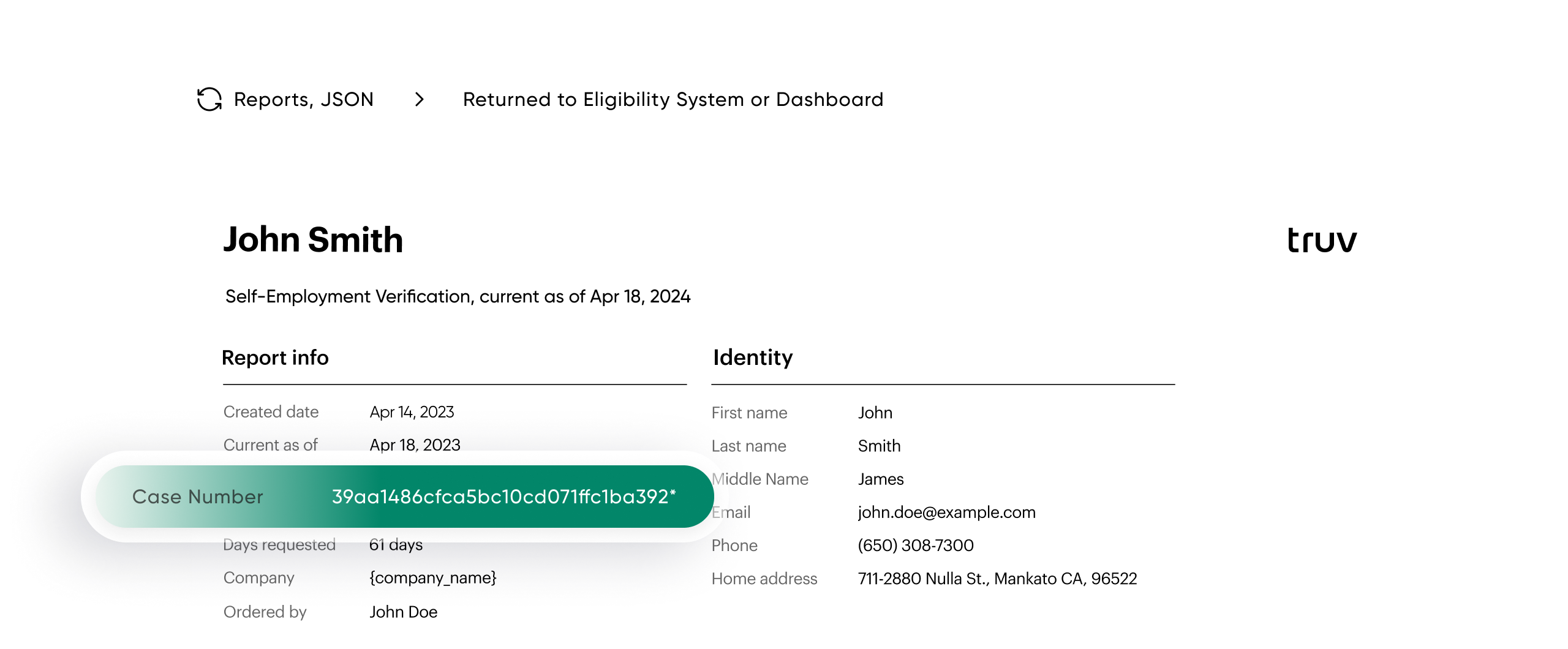1568x649 pixels.
Task: Click the First name label
Action: (x=749, y=413)
